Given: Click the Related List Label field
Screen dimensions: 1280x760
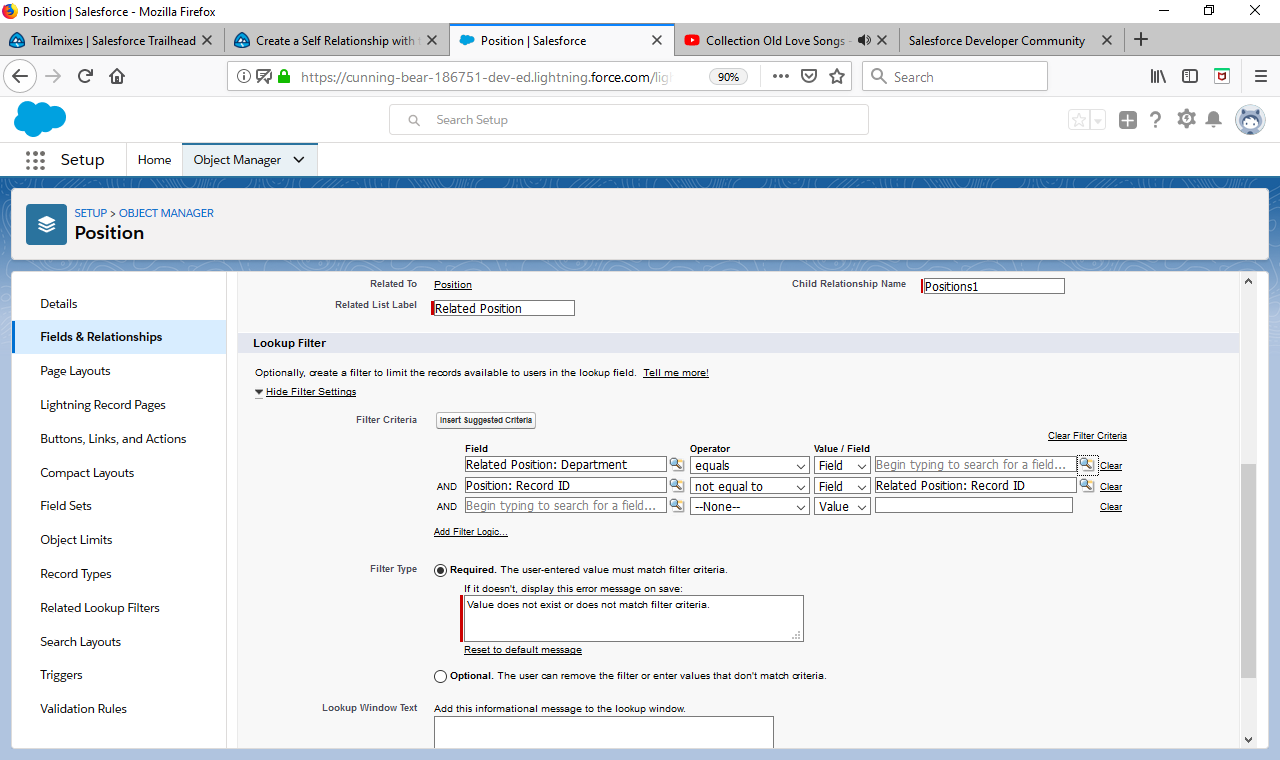Looking at the screenshot, I should (504, 308).
